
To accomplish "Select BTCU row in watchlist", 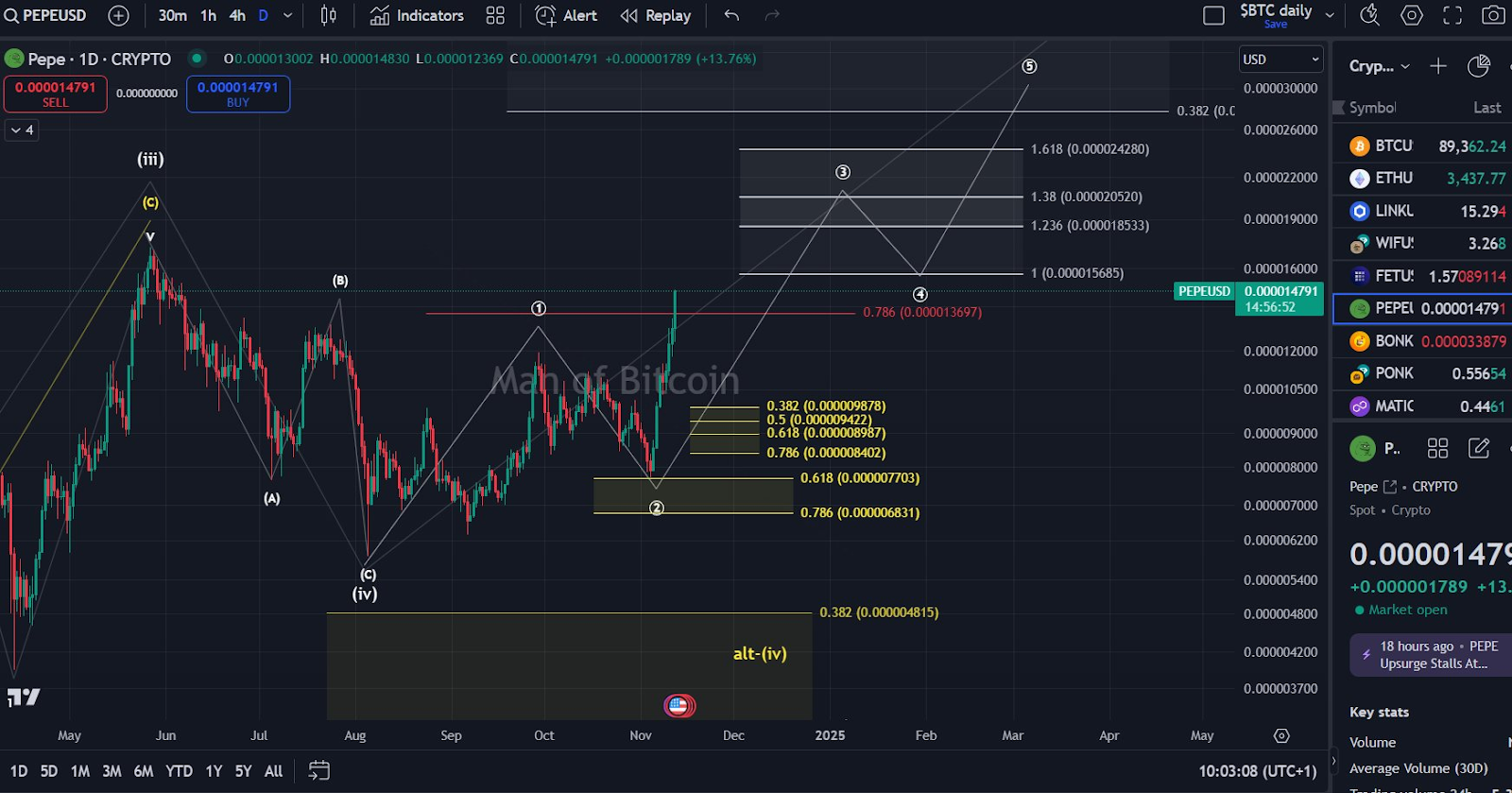I will point(1422,146).
